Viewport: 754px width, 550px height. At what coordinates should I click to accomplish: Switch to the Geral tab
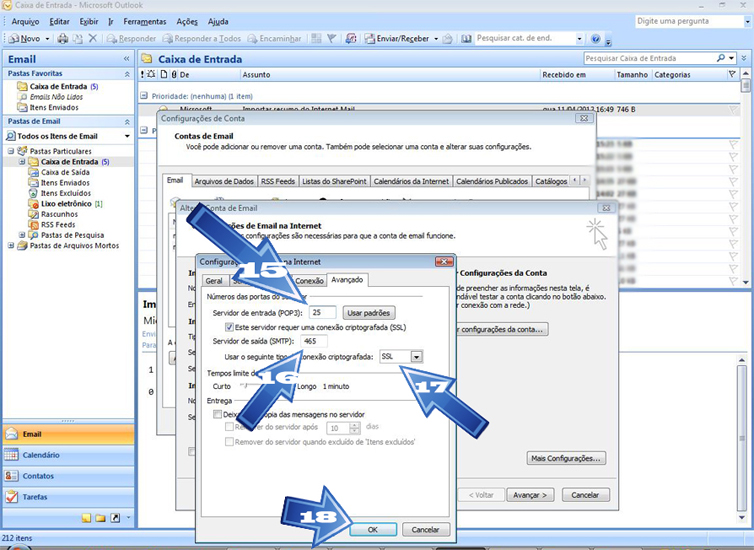[214, 281]
